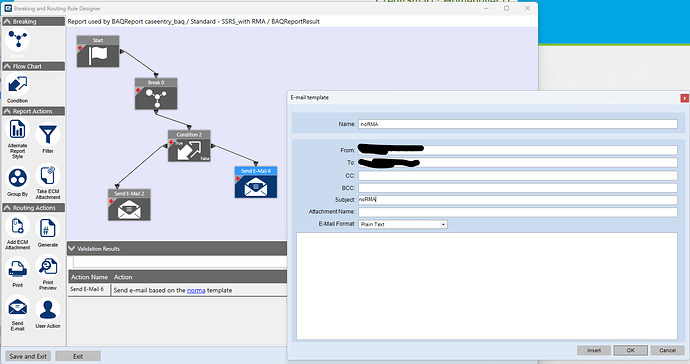Image resolution: width=690 pixels, height=364 pixels.
Task: Click into the BCC field
Action: (518, 188)
